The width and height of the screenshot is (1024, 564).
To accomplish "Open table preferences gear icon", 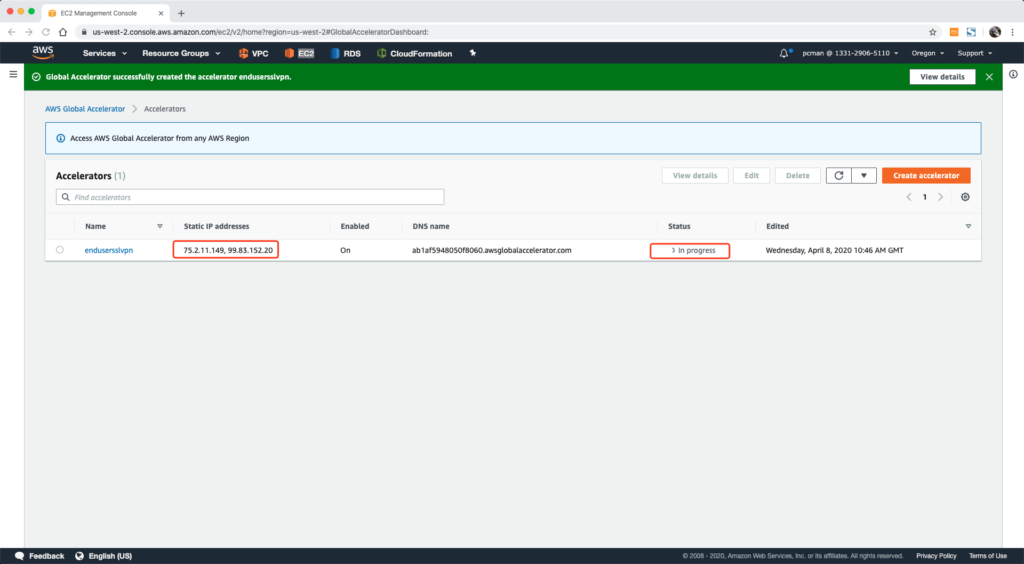I will pos(965,197).
